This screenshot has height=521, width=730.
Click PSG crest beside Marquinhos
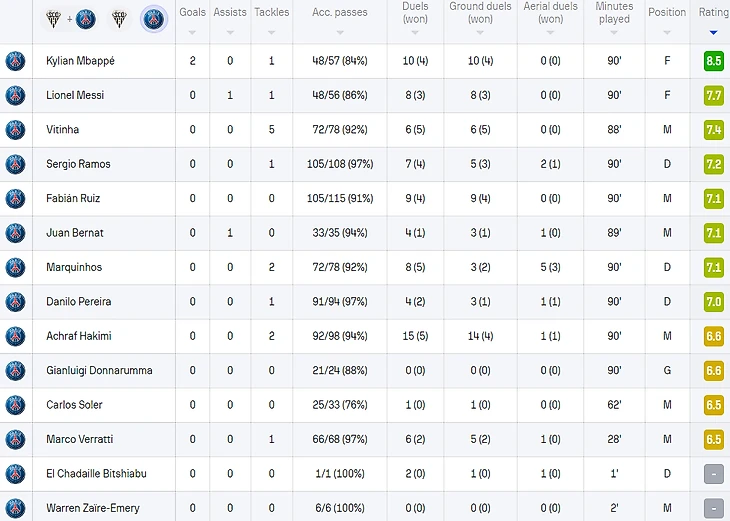[15, 267]
